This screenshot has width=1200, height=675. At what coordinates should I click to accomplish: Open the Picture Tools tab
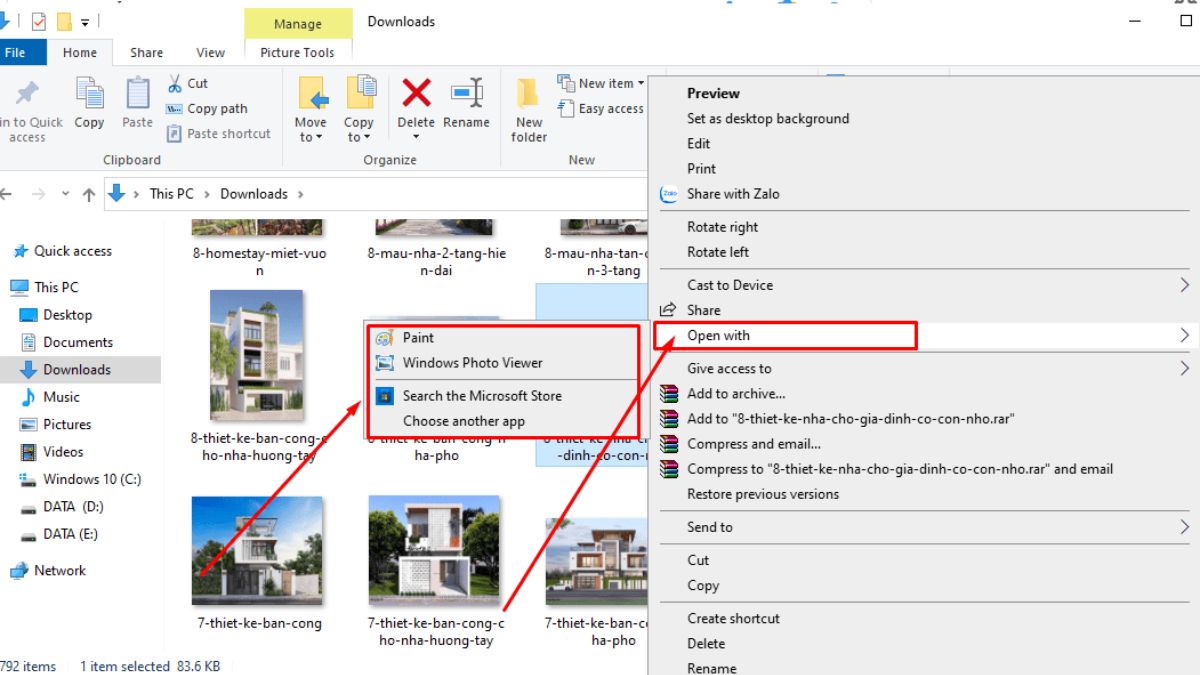point(297,53)
